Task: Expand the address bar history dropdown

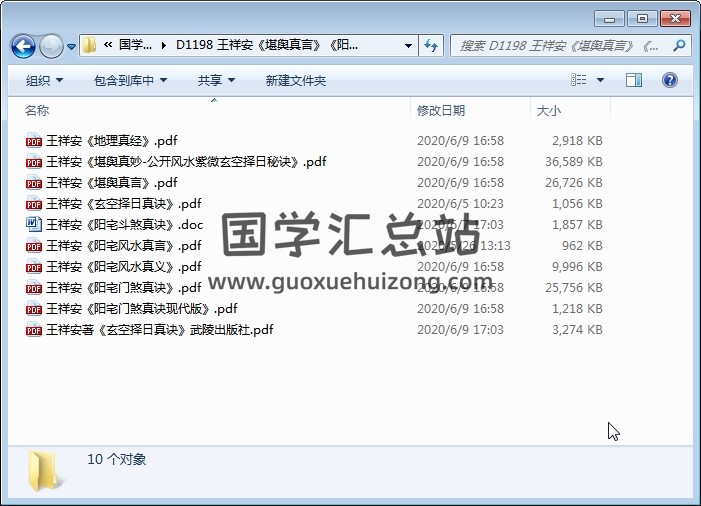Action: (x=408, y=46)
